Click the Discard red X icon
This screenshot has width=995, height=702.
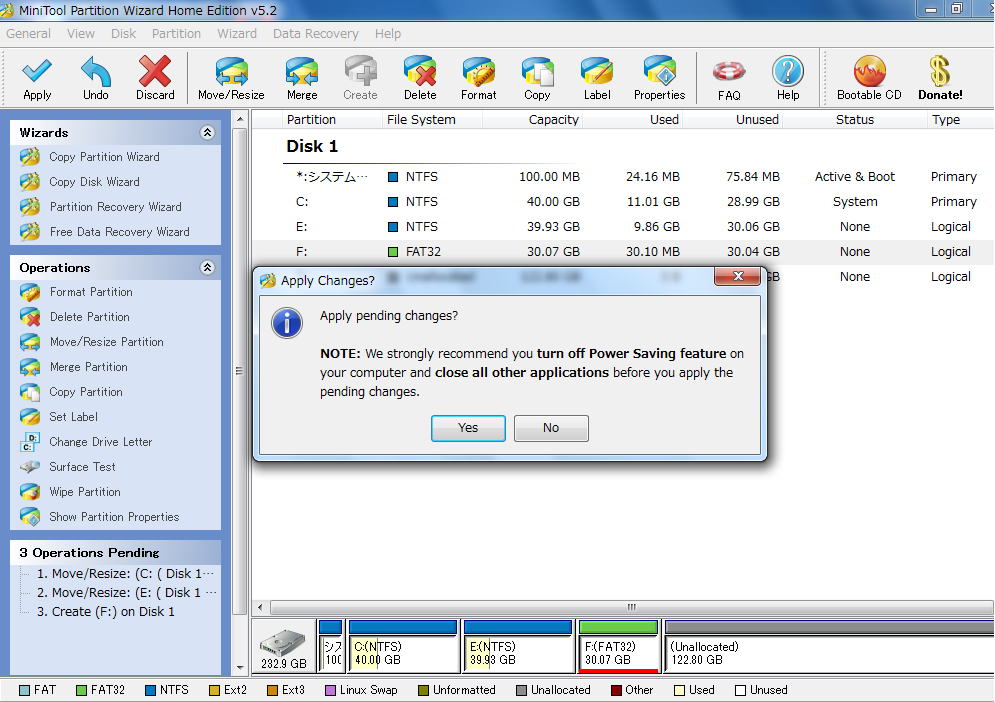tap(155, 71)
